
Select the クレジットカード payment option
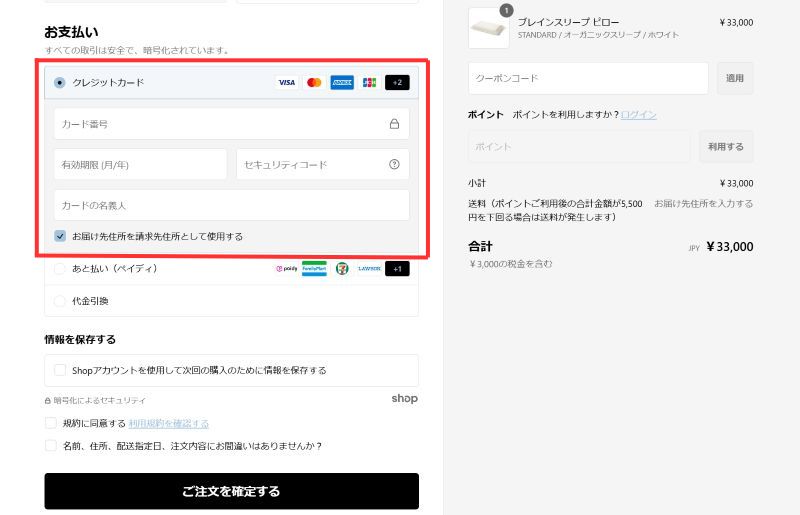[x=60, y=83]
